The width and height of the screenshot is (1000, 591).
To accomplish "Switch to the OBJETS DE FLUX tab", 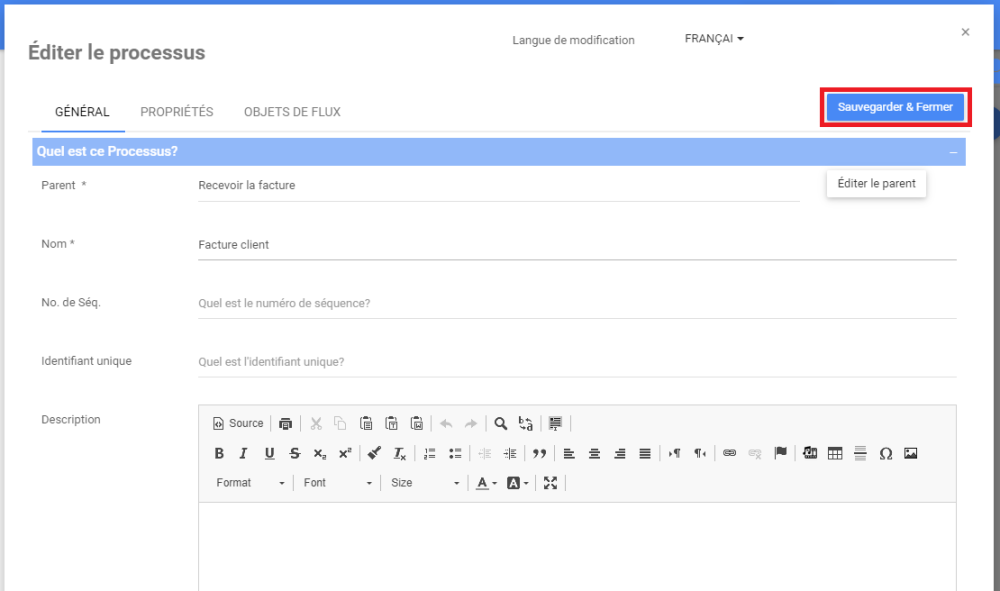I will pos(292,112).
